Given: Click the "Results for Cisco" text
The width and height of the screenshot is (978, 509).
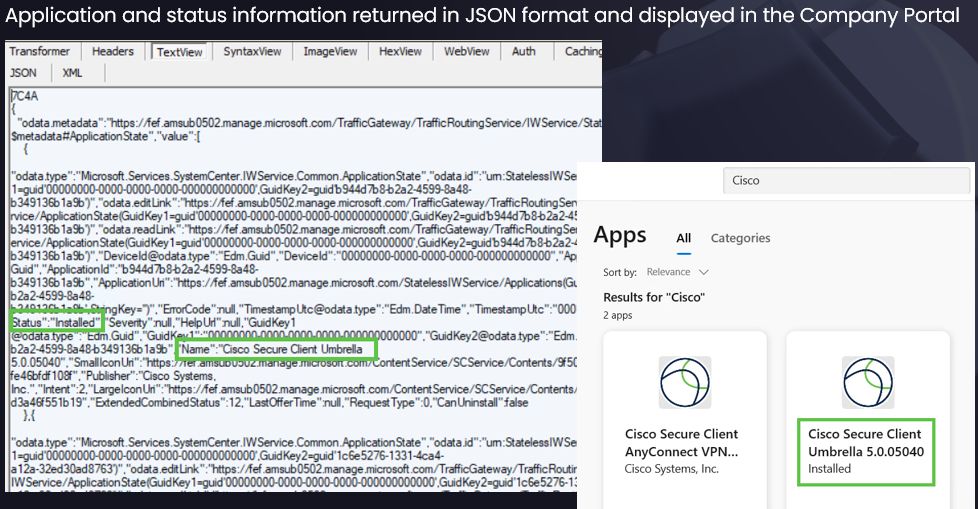Looking at the screenshot, I should (x=654, y=297).
